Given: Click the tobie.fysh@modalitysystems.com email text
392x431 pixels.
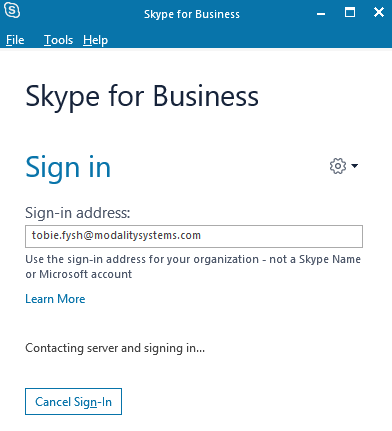Looking at the screenshot, I should 116,235.
